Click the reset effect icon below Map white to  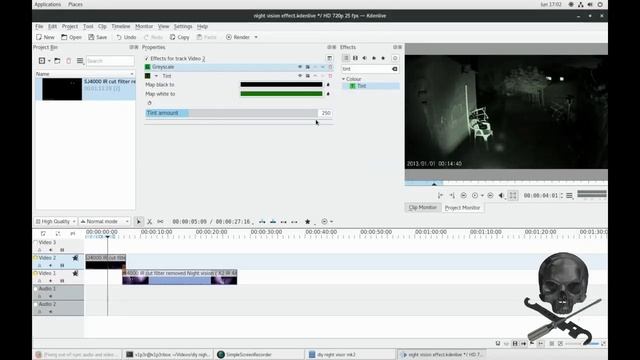pyautogui.click(x=149, y=103)
